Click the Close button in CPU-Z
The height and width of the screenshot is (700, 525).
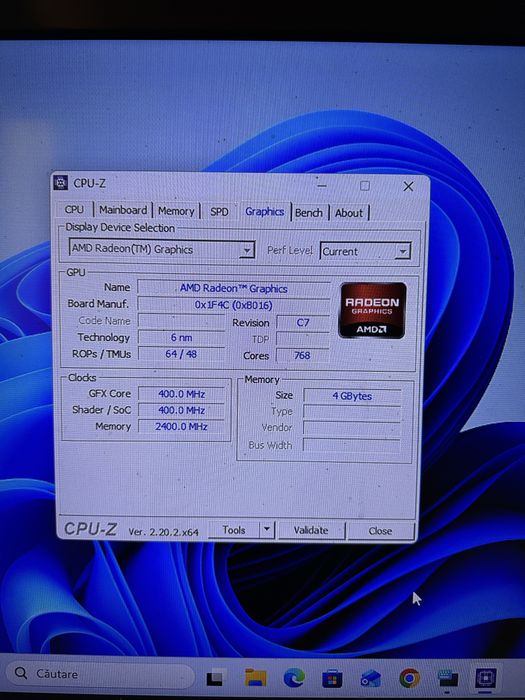380,531
